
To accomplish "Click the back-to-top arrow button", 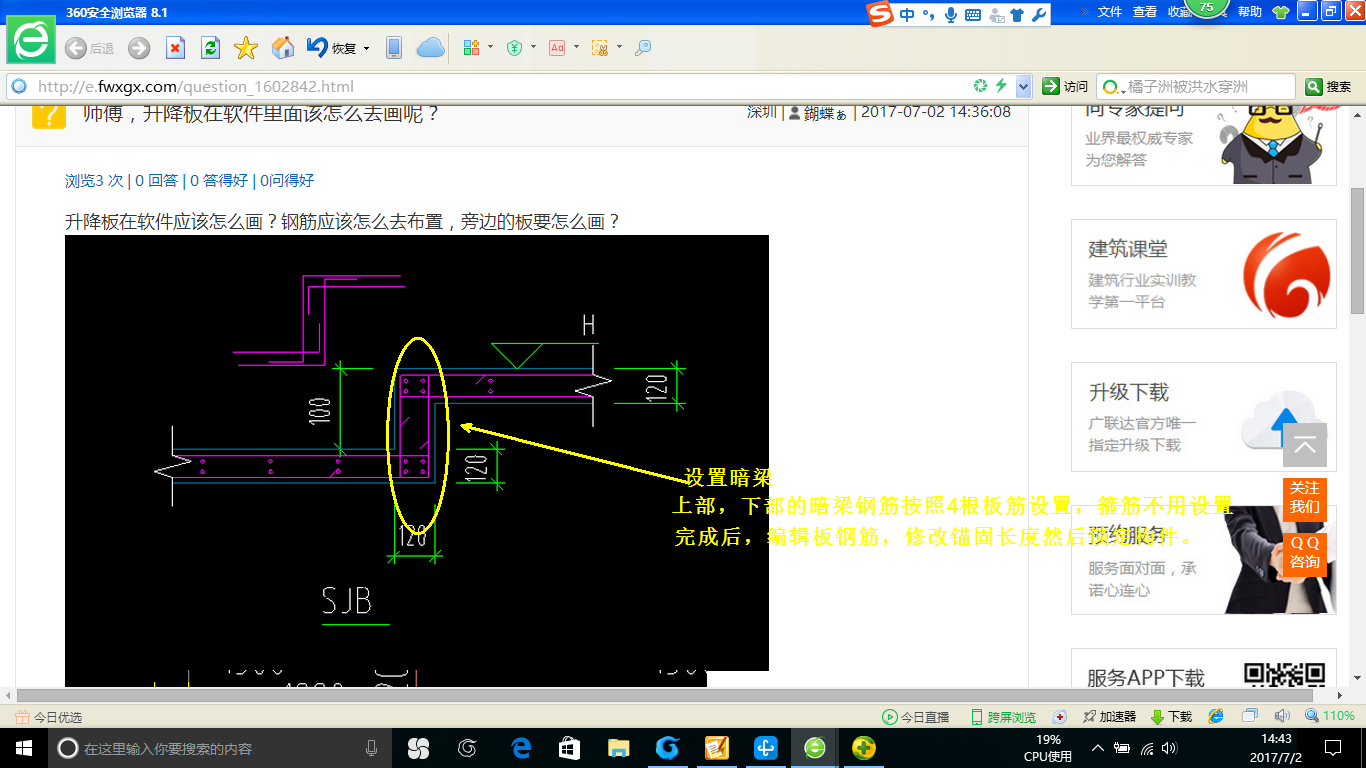I will pyautogui.click(x=1305, y=446).
